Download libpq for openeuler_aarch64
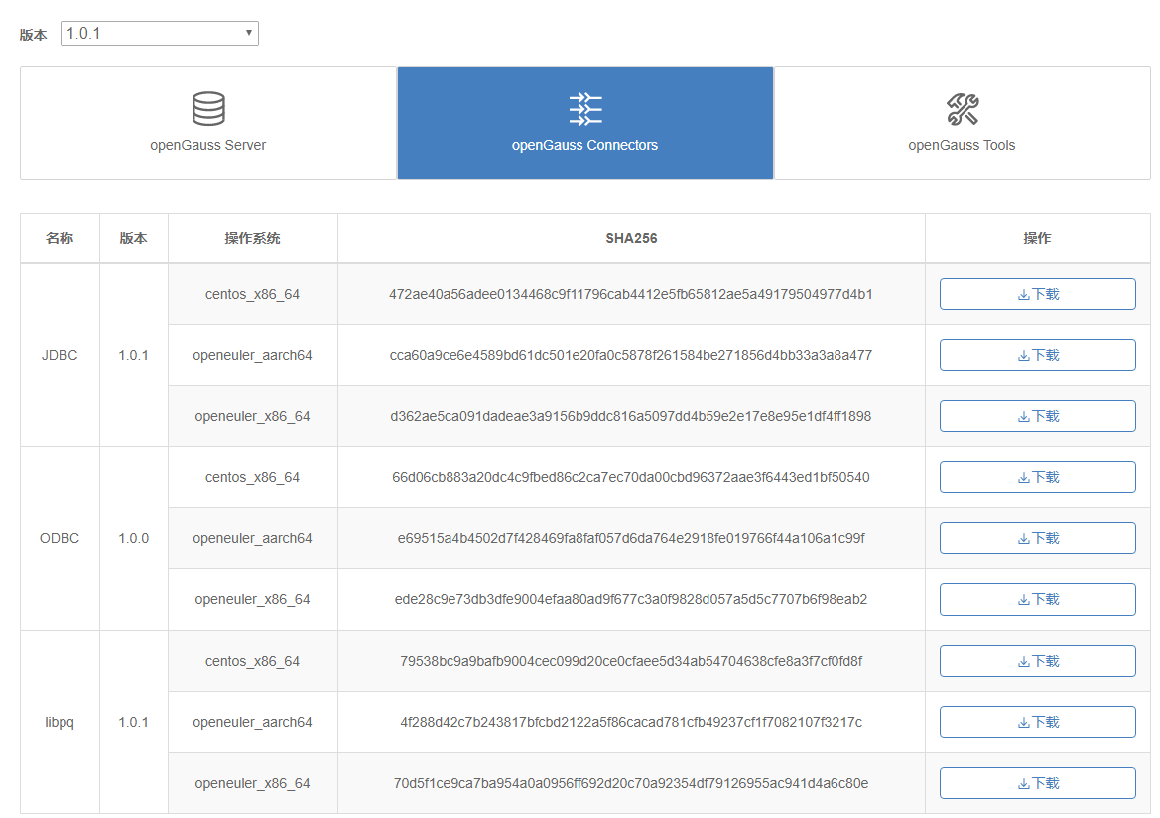Image resolution: width=1160 pixels, height=818 pixels. (x=1024, y=721)
